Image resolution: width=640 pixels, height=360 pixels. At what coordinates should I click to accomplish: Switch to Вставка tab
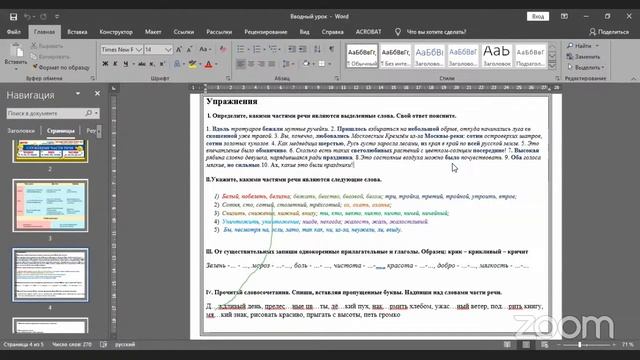pos(77,32)
